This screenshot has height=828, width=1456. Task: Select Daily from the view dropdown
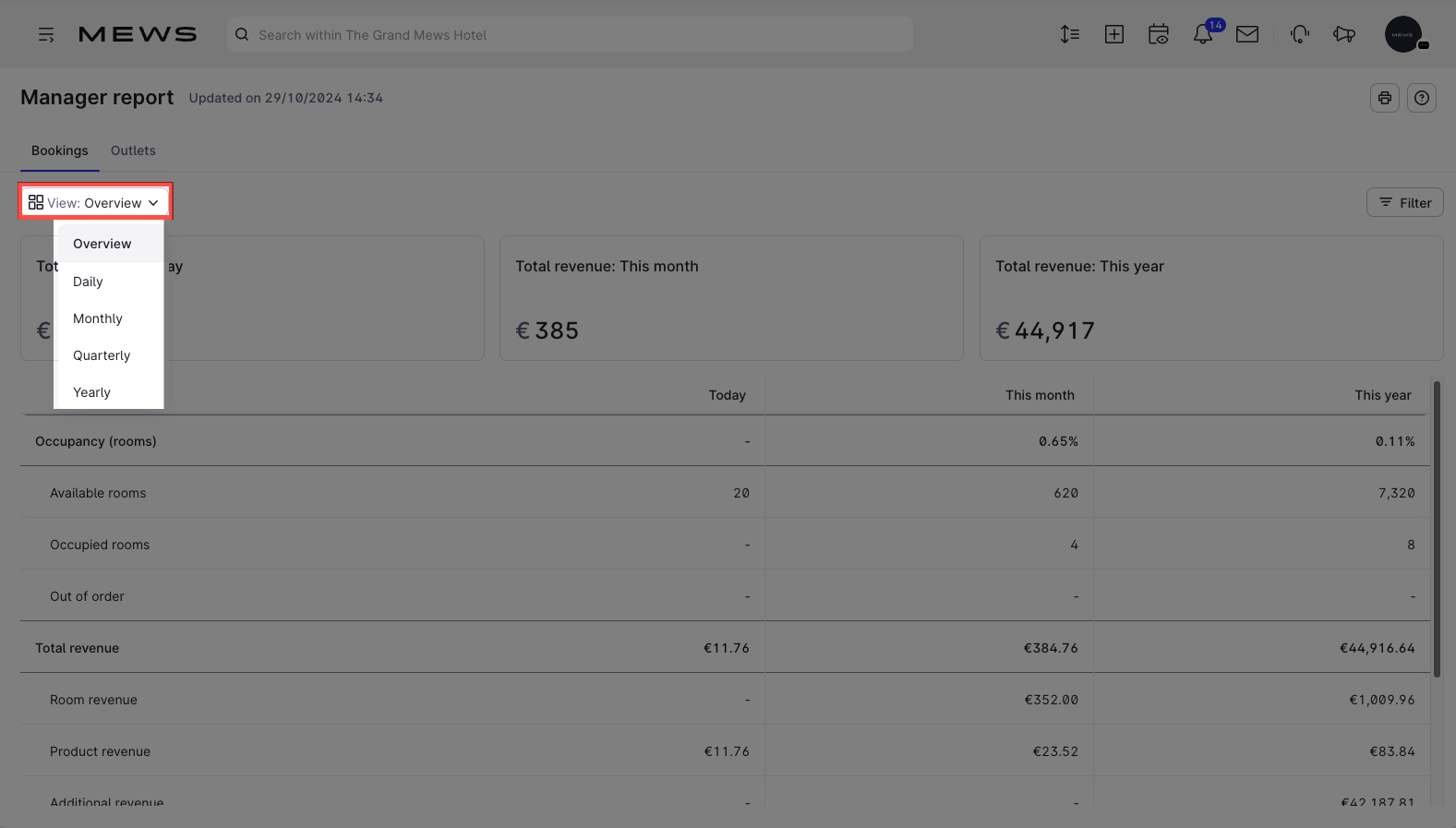click(89, 282)
